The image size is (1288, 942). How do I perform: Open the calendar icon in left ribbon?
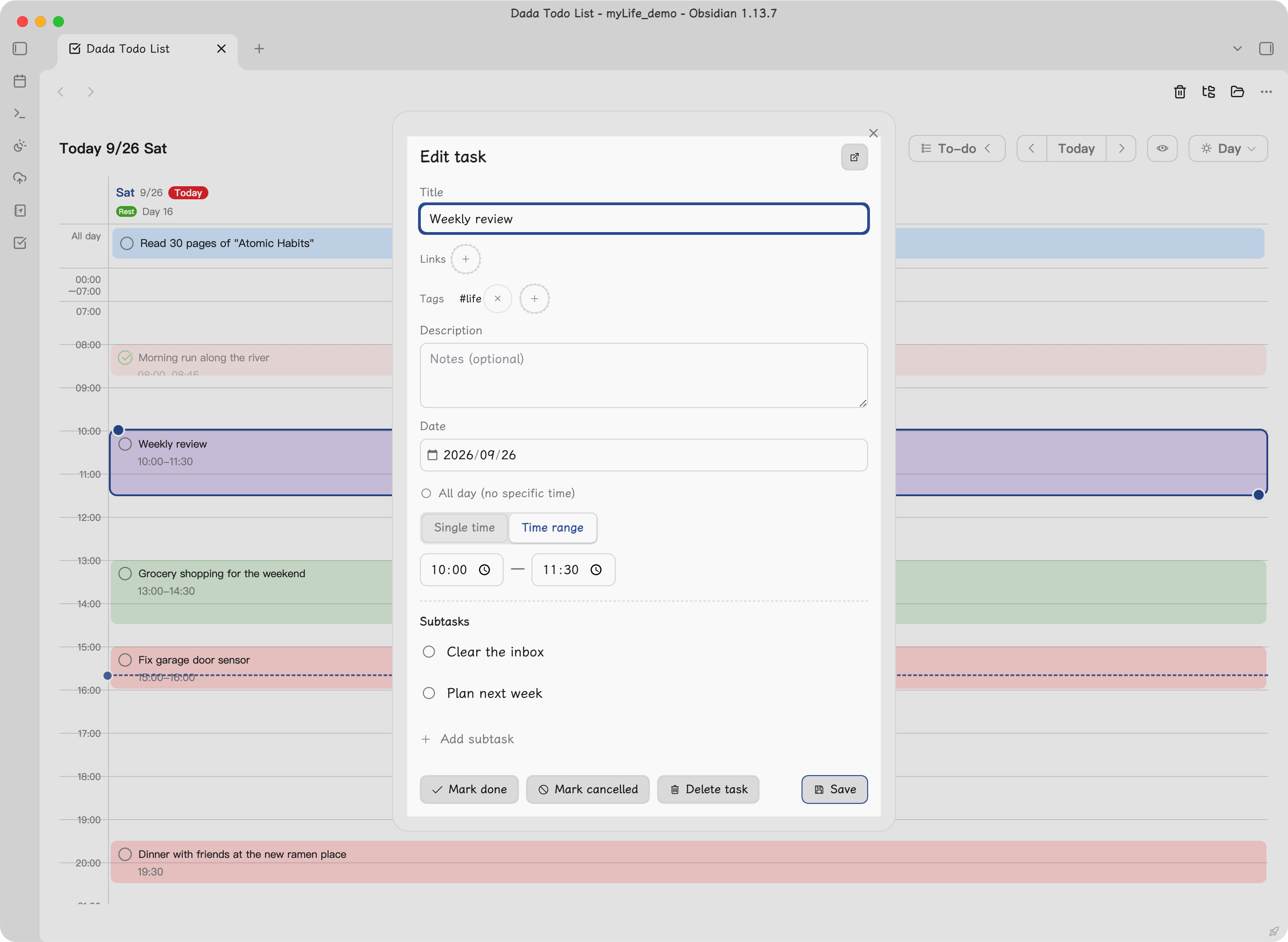click(x=20, y=81)
